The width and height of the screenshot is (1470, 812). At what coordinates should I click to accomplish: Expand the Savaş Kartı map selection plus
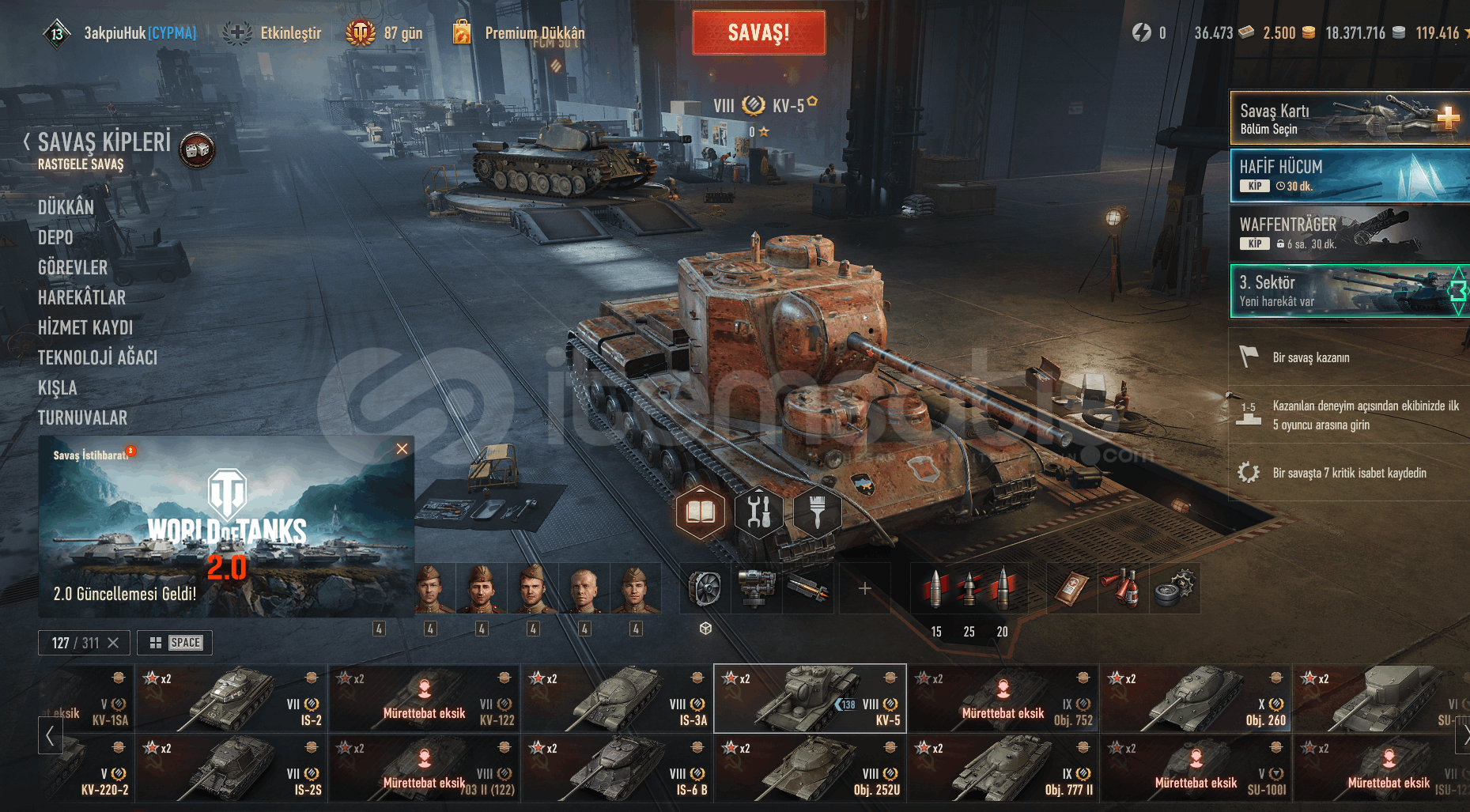(1448, 119)
